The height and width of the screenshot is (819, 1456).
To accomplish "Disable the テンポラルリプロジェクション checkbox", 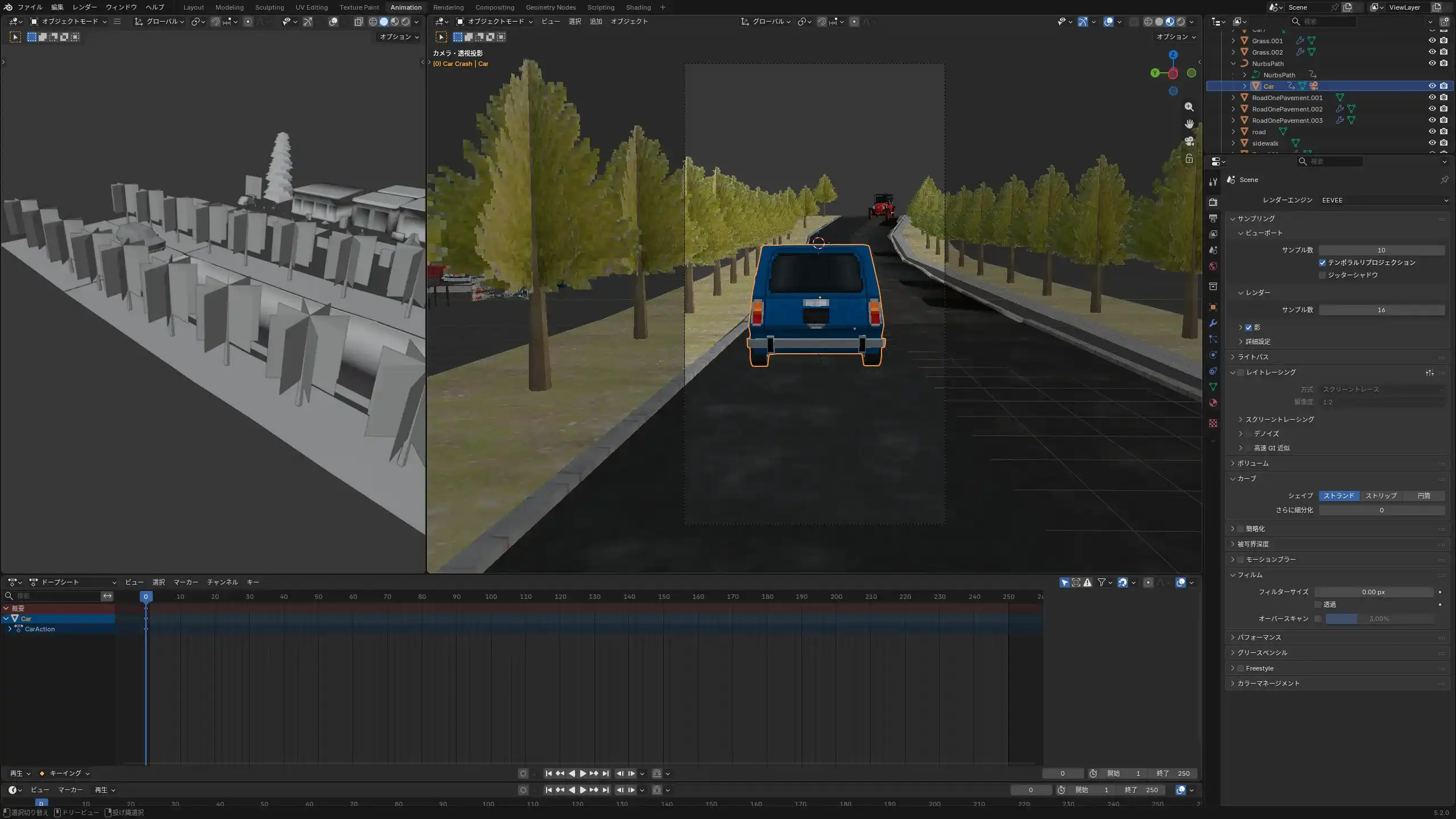I will point(1322,263).
